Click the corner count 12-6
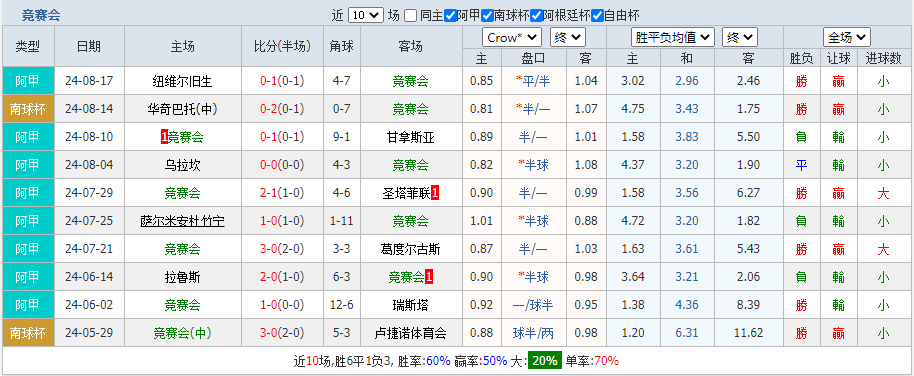This screenshot has width=914, height=376. 342,305
